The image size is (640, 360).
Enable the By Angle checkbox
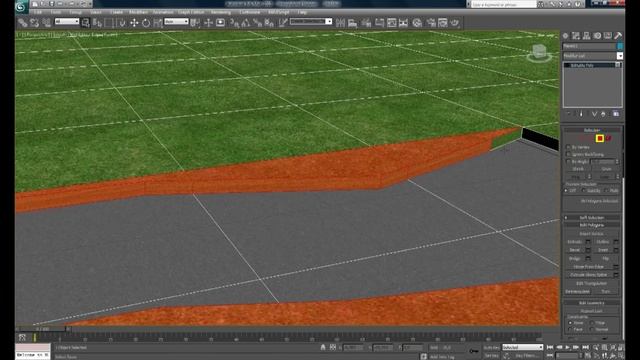[568, 162]
